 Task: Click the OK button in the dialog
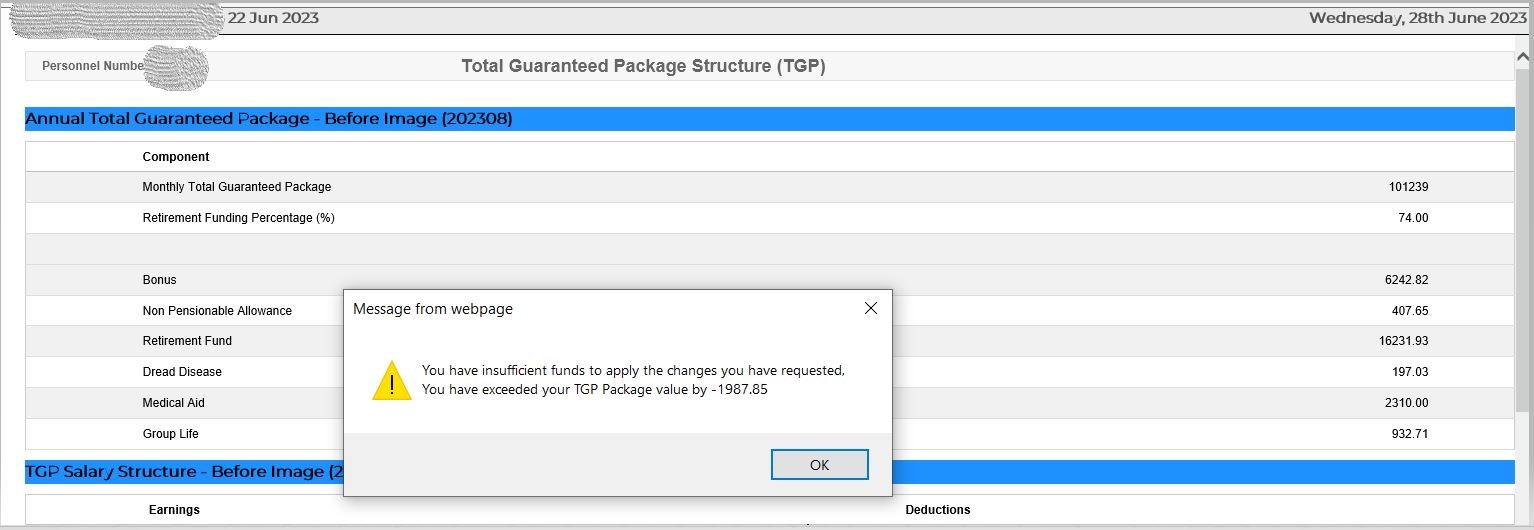point(819,465)
